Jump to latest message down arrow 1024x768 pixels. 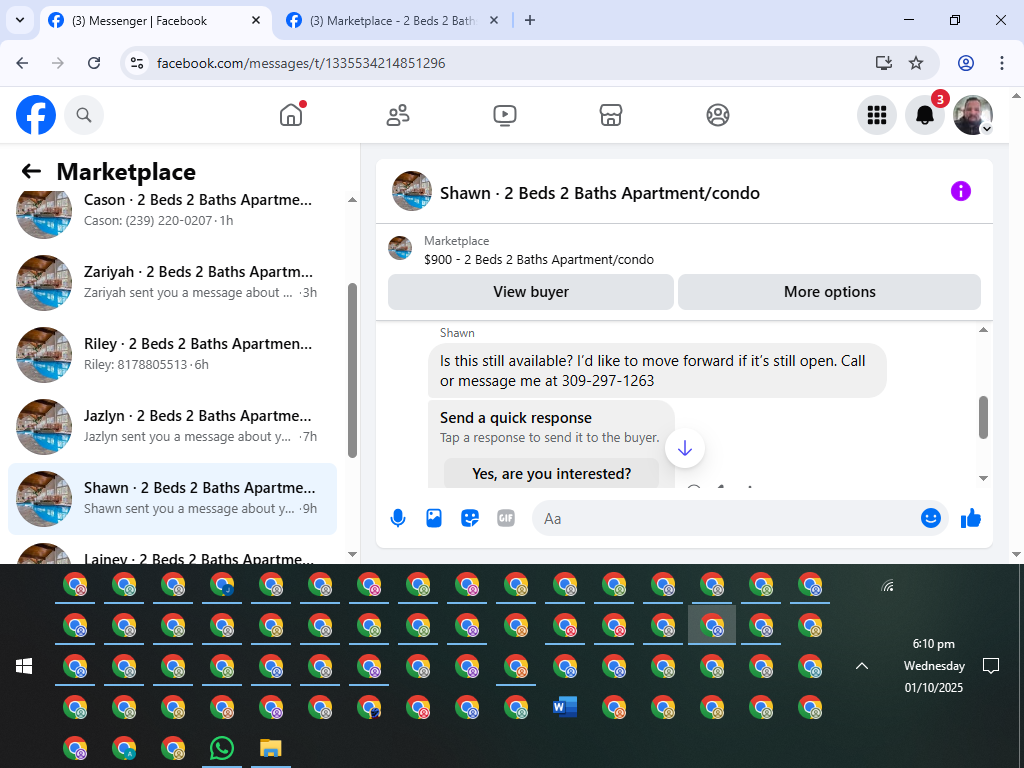(x=684, y=448)
